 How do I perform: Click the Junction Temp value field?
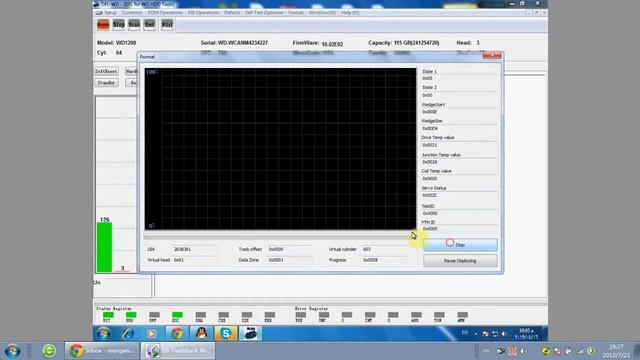(459, 162)
